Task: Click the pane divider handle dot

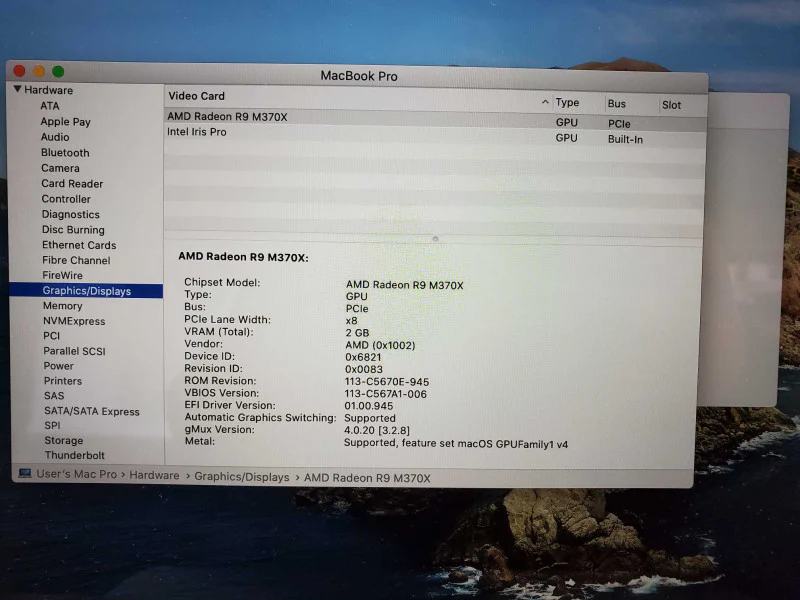Action: pos(435,239)
